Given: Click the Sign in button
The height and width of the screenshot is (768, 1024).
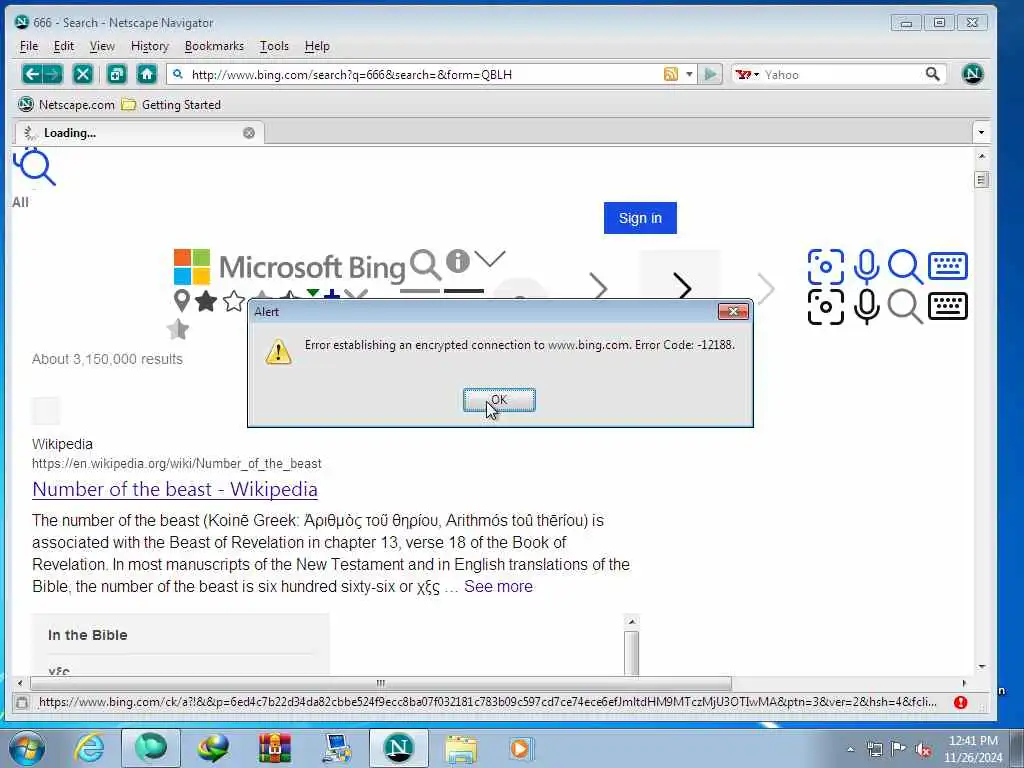Looking at the screenshot, I should point(640,218).
